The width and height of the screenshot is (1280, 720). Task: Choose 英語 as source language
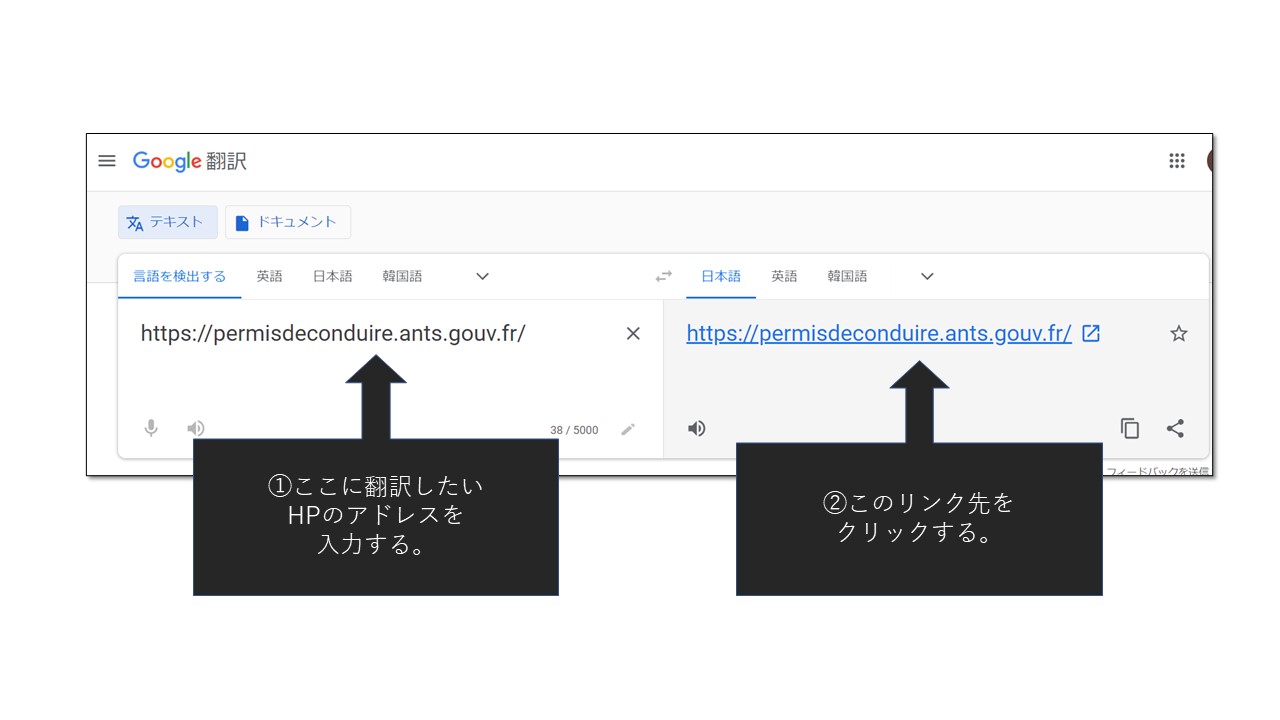[269, 277]
